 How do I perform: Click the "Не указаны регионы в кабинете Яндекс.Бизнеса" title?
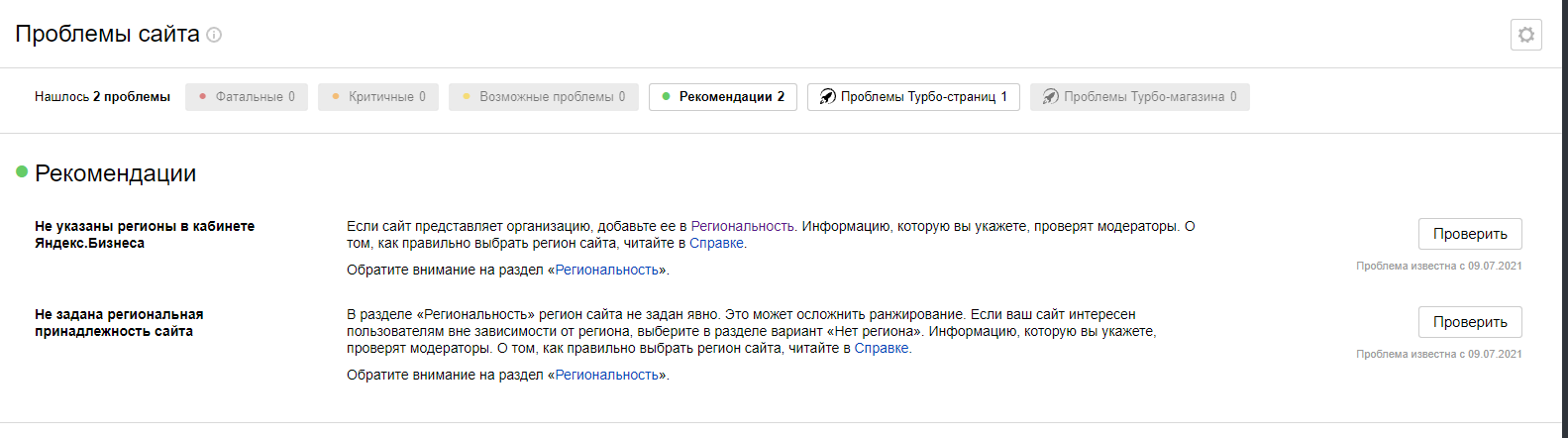[x=145, y=234]
